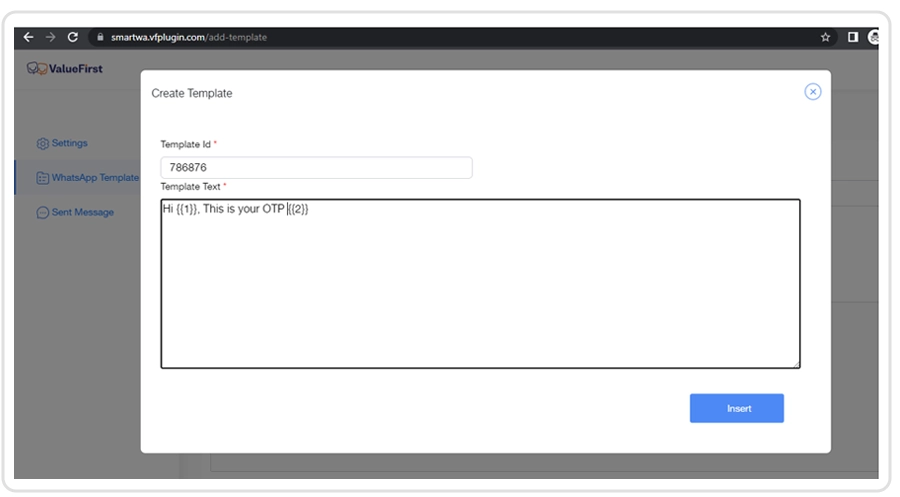Image resolution: width=900 pixels, height=497 pixels.
Task: Click the ValueFirst logo
Action: tap(65, 69)
